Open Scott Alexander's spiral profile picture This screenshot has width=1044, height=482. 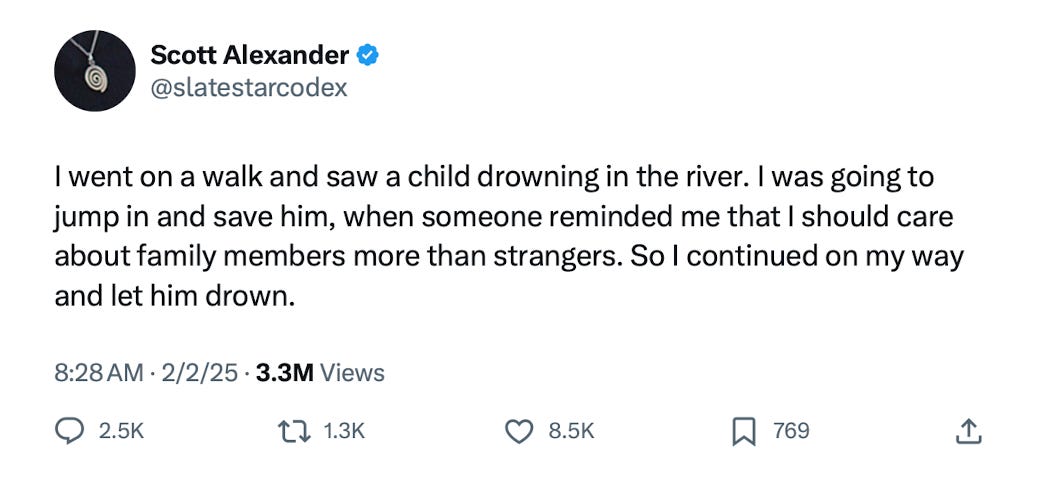coord(95,71)
